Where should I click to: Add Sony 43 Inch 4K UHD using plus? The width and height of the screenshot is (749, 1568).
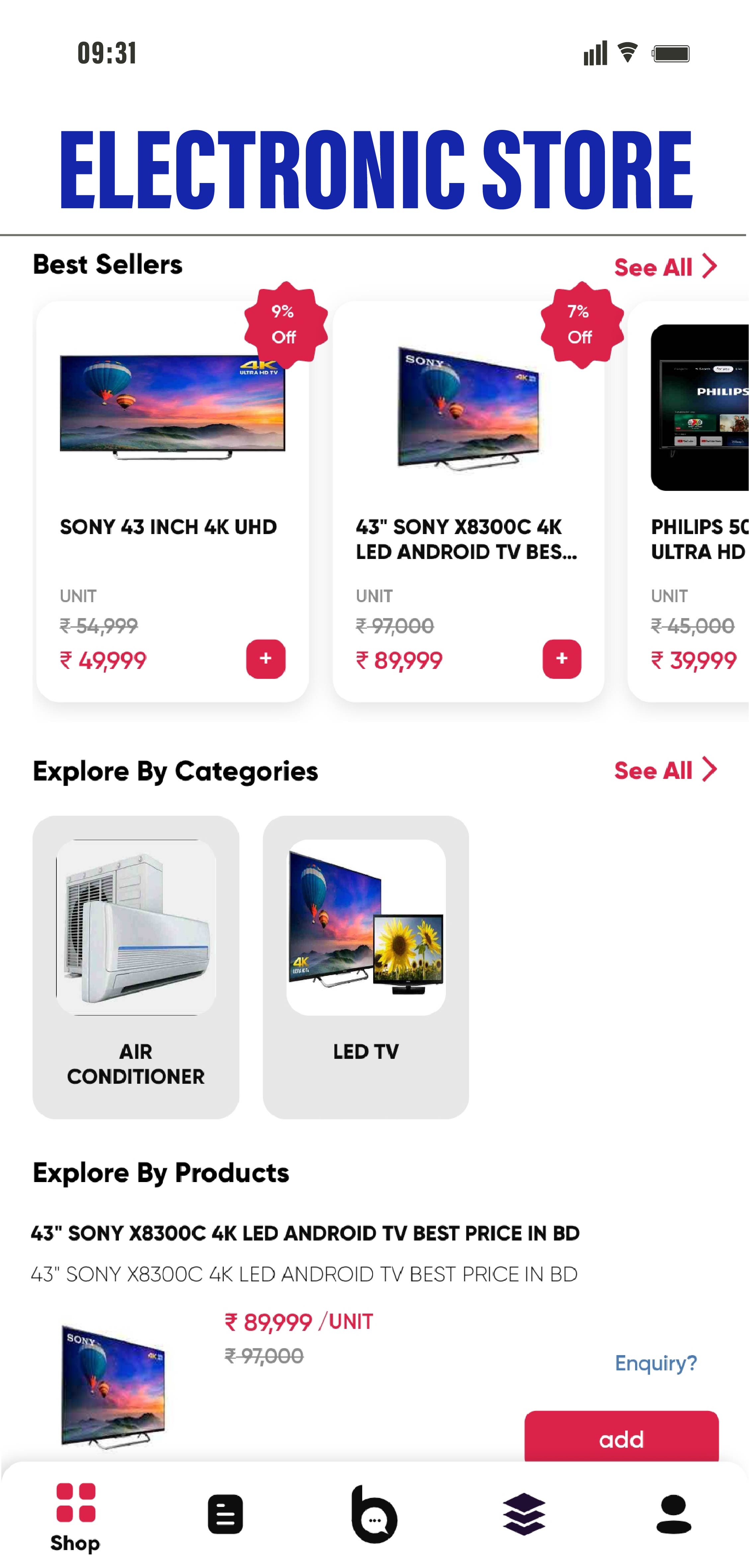pyautogui.click(x=266, y=659)
